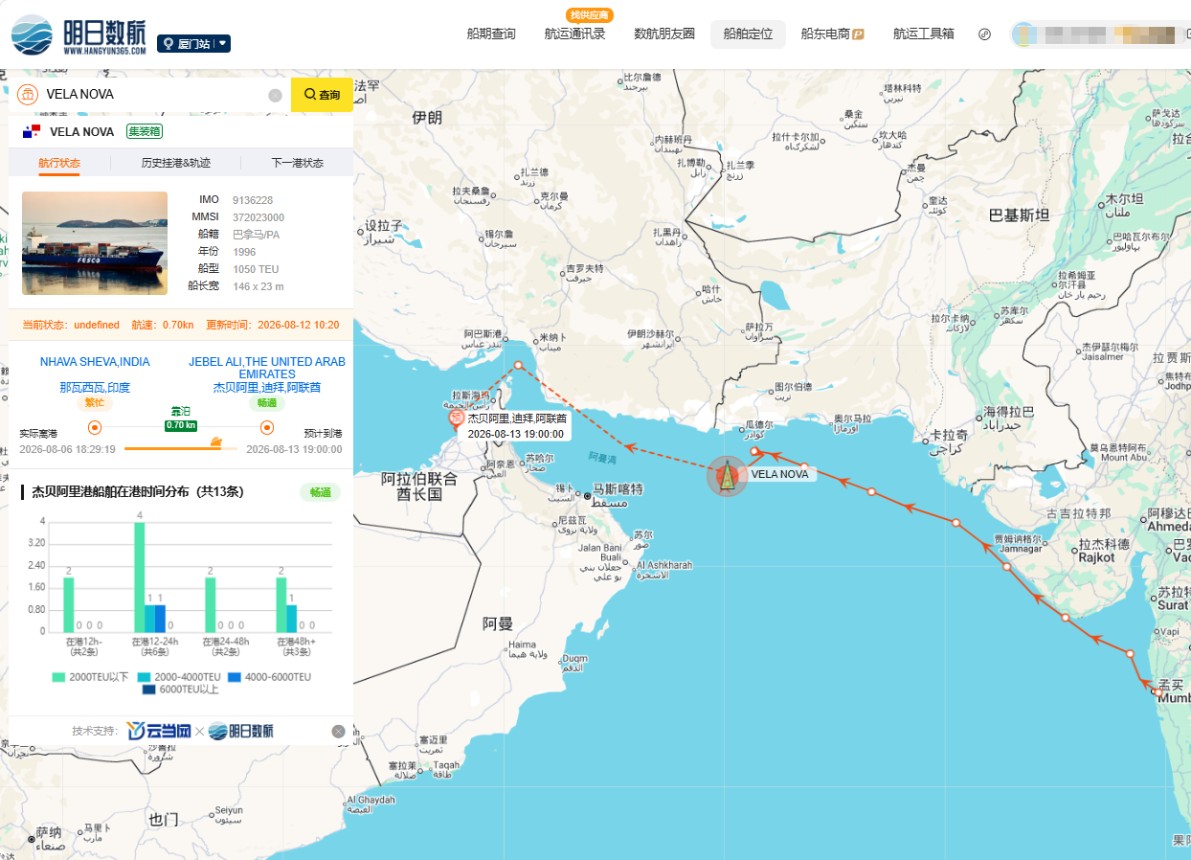This screenshot has width=1191, height=860.
Task: Click the ship search icon beside VELA NOVA
Action: click(27, 94)
